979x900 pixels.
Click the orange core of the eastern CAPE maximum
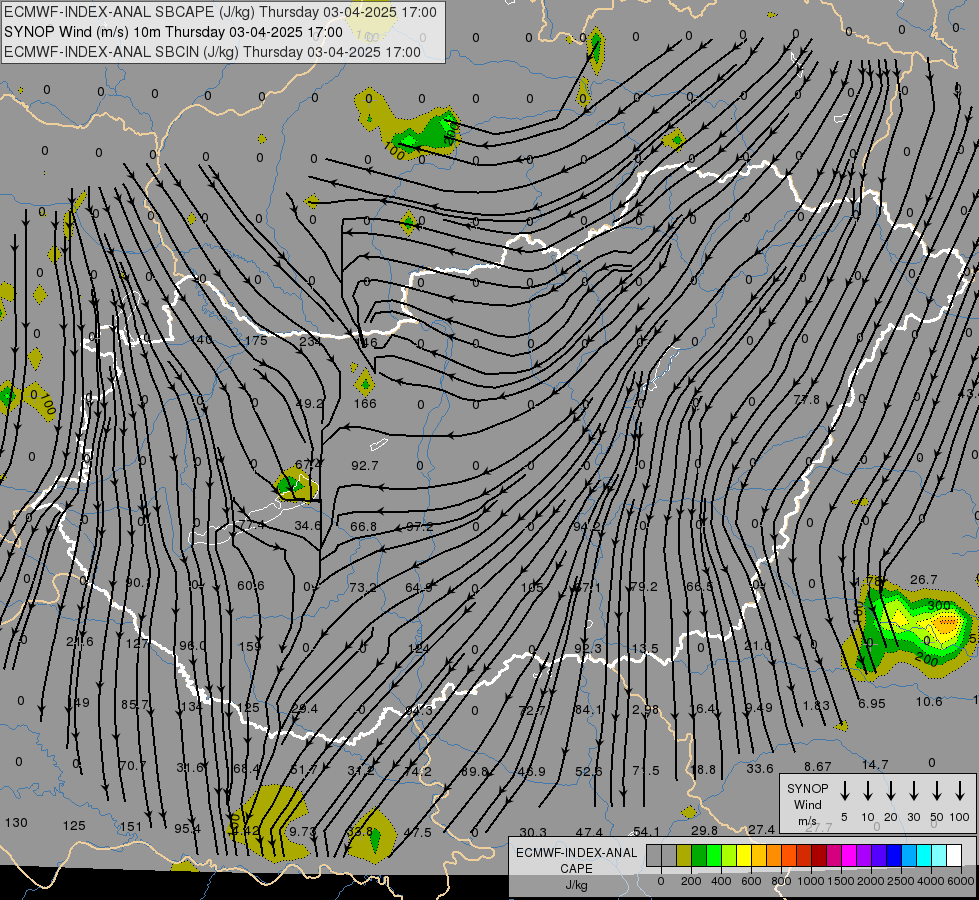click(946, 623)
